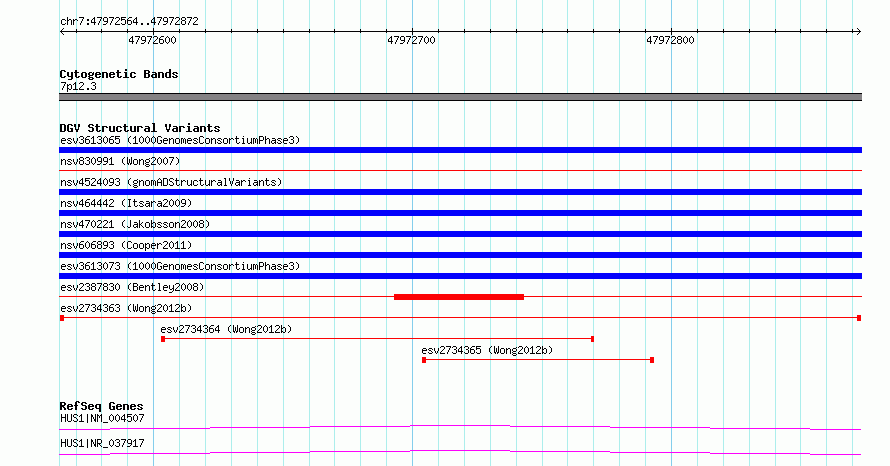Click gene label HUS1|NM_004507
890x466 pixels.
coord(102,418)
